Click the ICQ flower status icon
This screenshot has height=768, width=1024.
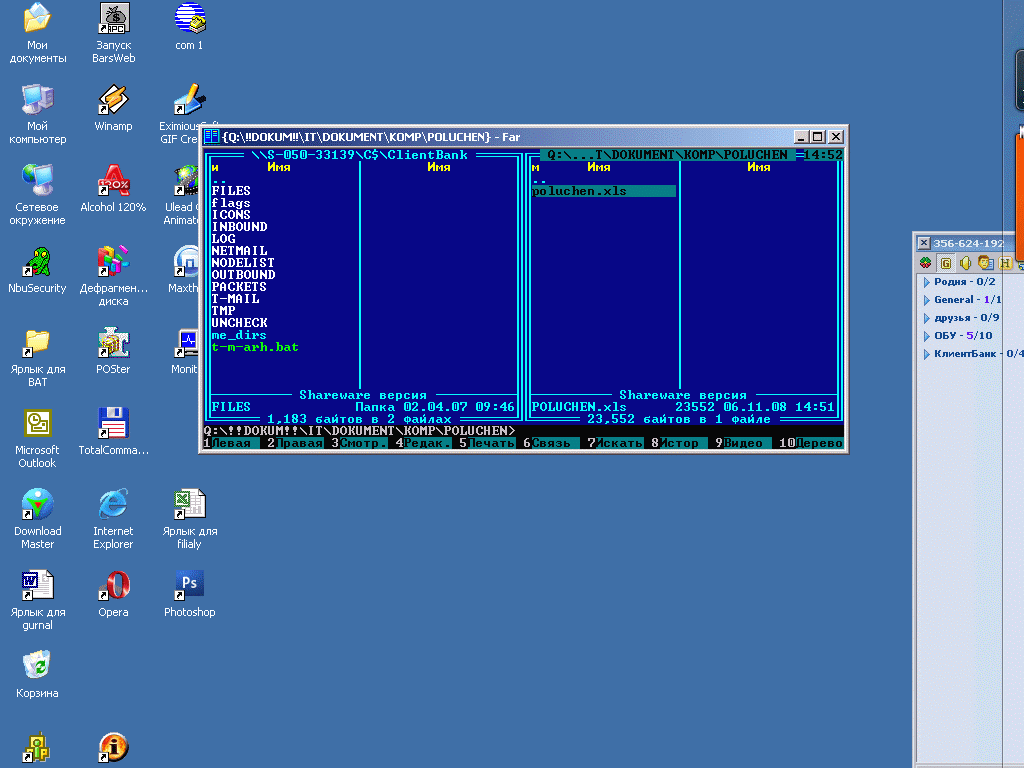[x=927, y=263]
